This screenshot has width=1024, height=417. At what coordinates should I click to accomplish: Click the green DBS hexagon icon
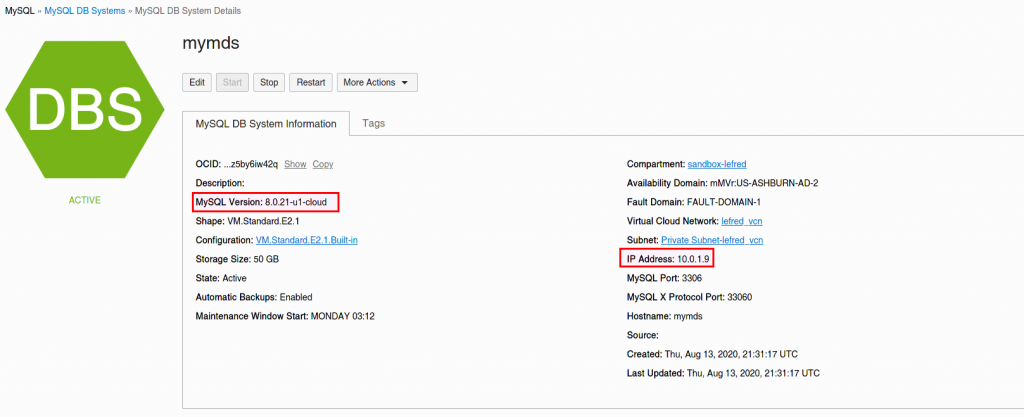[x=85, y=110]
